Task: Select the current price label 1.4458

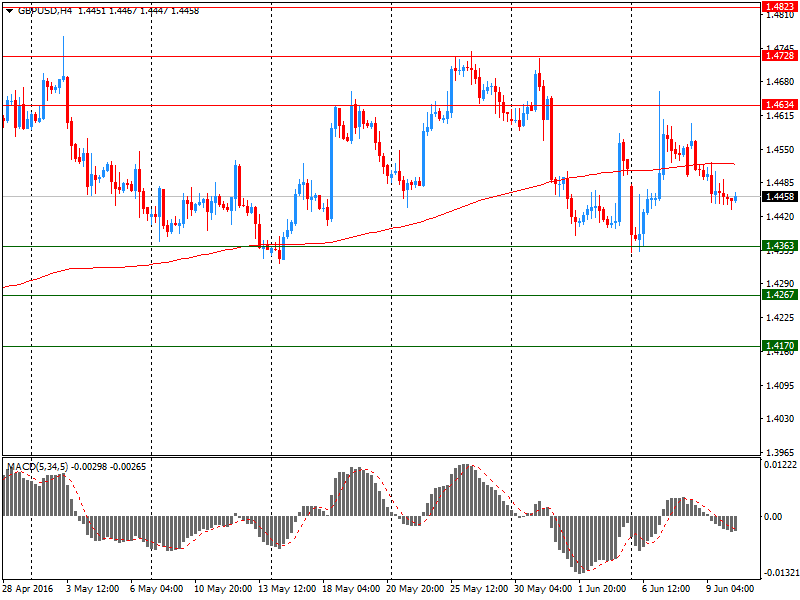Action: [x=780, y=196]
